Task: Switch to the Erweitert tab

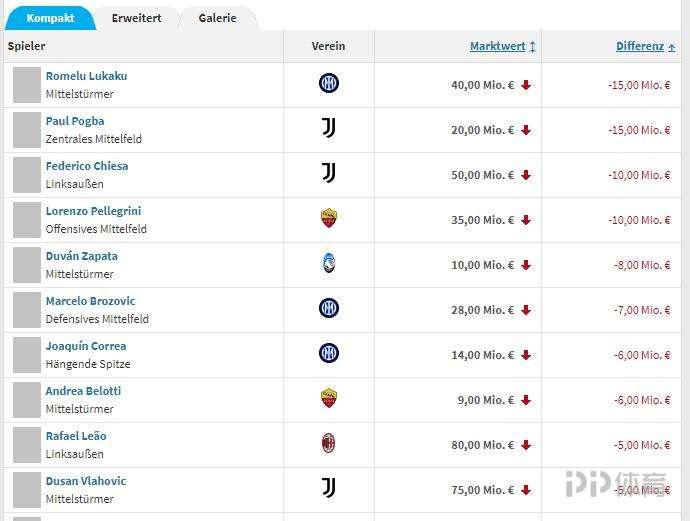Action: [136, 18]
